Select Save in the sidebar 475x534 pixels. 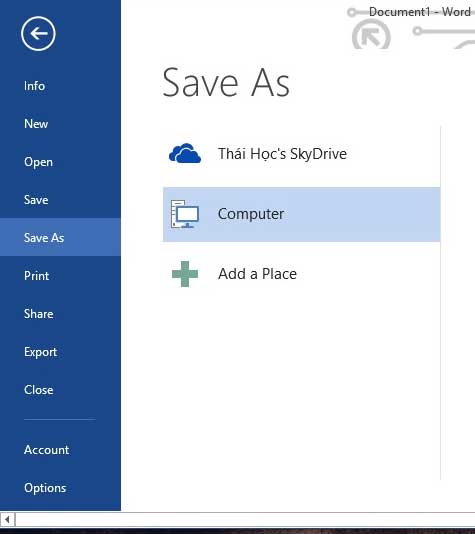click(36, 200)
